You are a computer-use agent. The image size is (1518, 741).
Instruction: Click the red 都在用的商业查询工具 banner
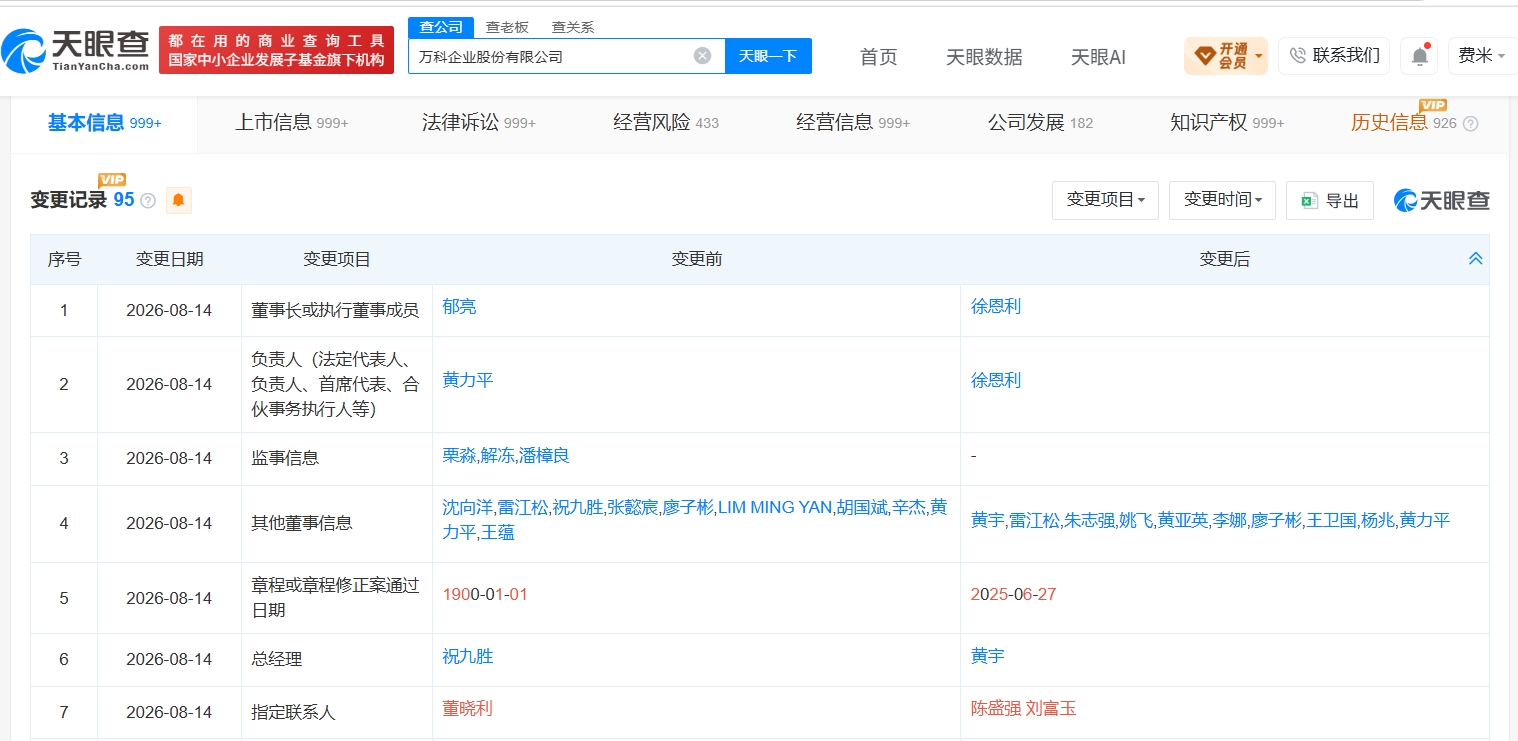tap(277, 50)
